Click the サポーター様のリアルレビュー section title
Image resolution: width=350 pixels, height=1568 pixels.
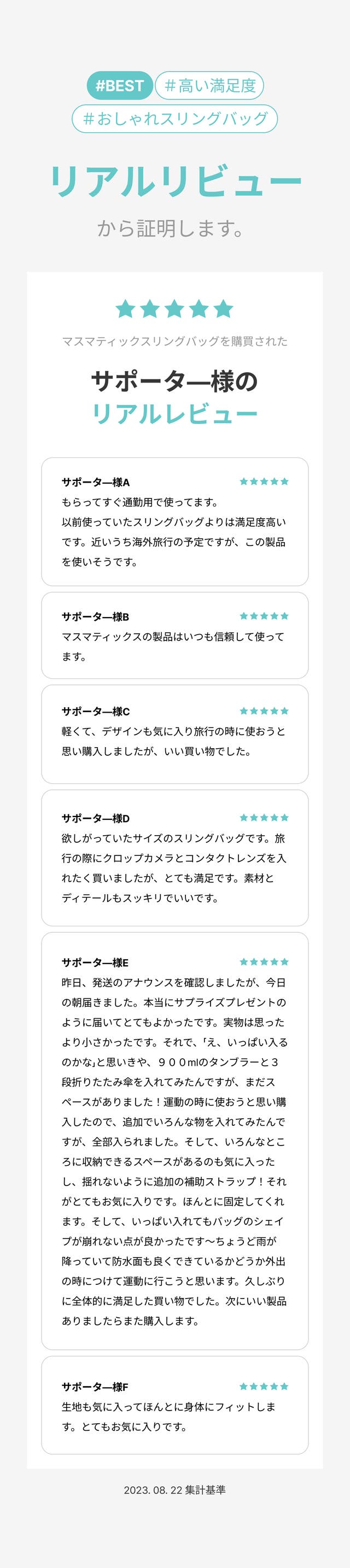[174, 398]
